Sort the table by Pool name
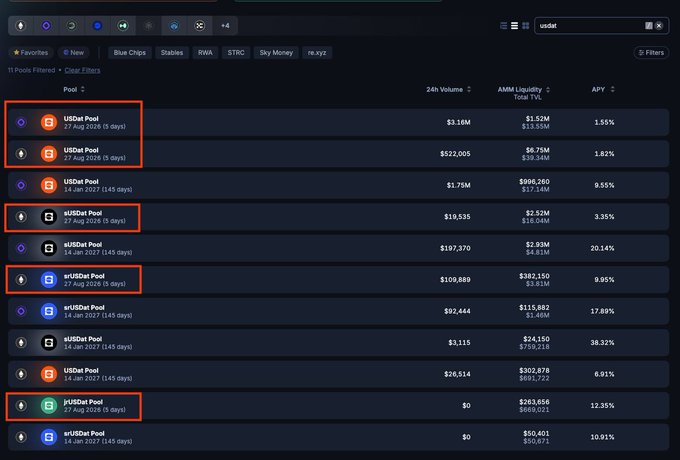 74,89
